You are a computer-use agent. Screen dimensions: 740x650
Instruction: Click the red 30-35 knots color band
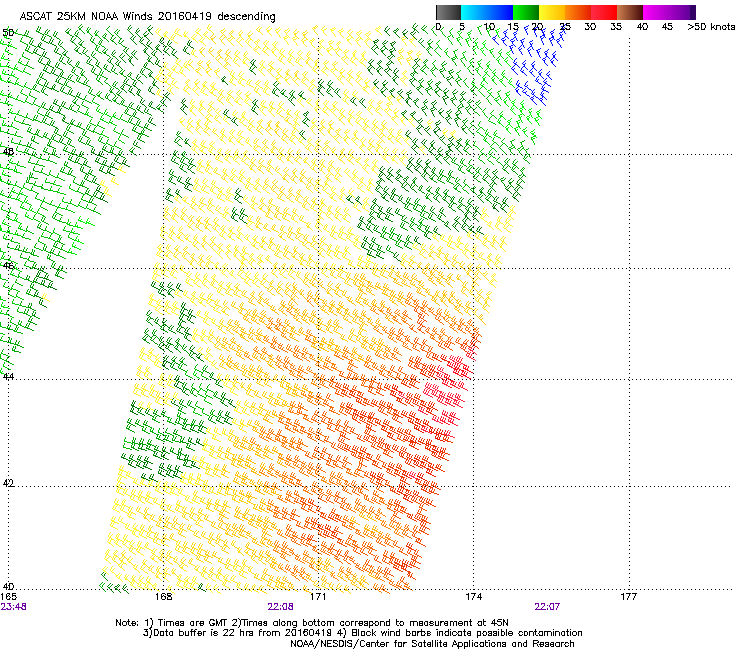(x=604, y=12)
